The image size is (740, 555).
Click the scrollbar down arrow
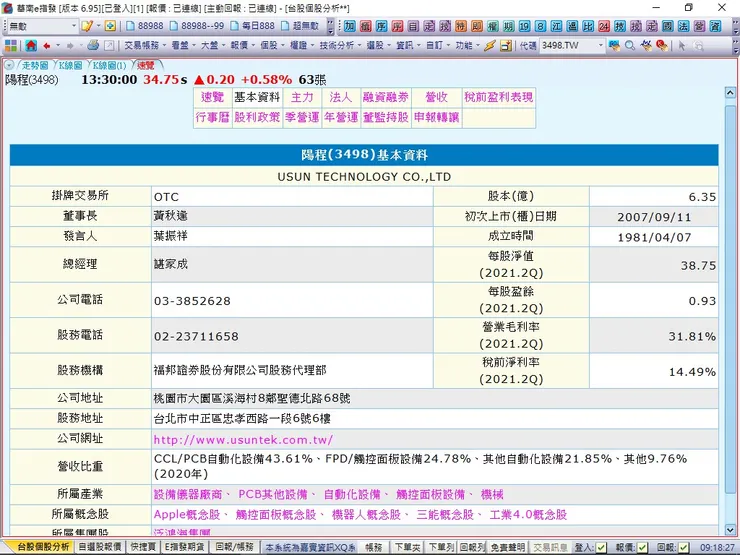730,530
